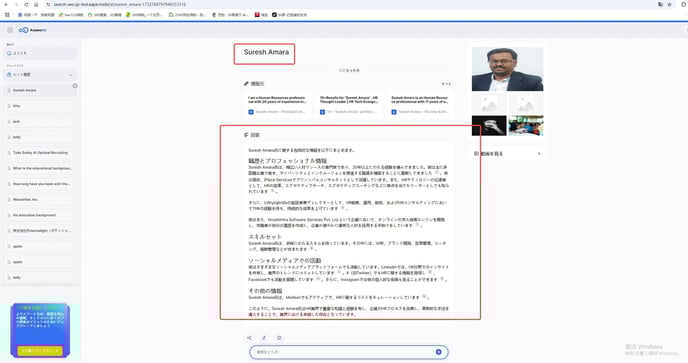Viewport: 688px width, 363px height.
Task: Open the red-icon bookmark in bookmarks bar
Action: tap(261, 14)
